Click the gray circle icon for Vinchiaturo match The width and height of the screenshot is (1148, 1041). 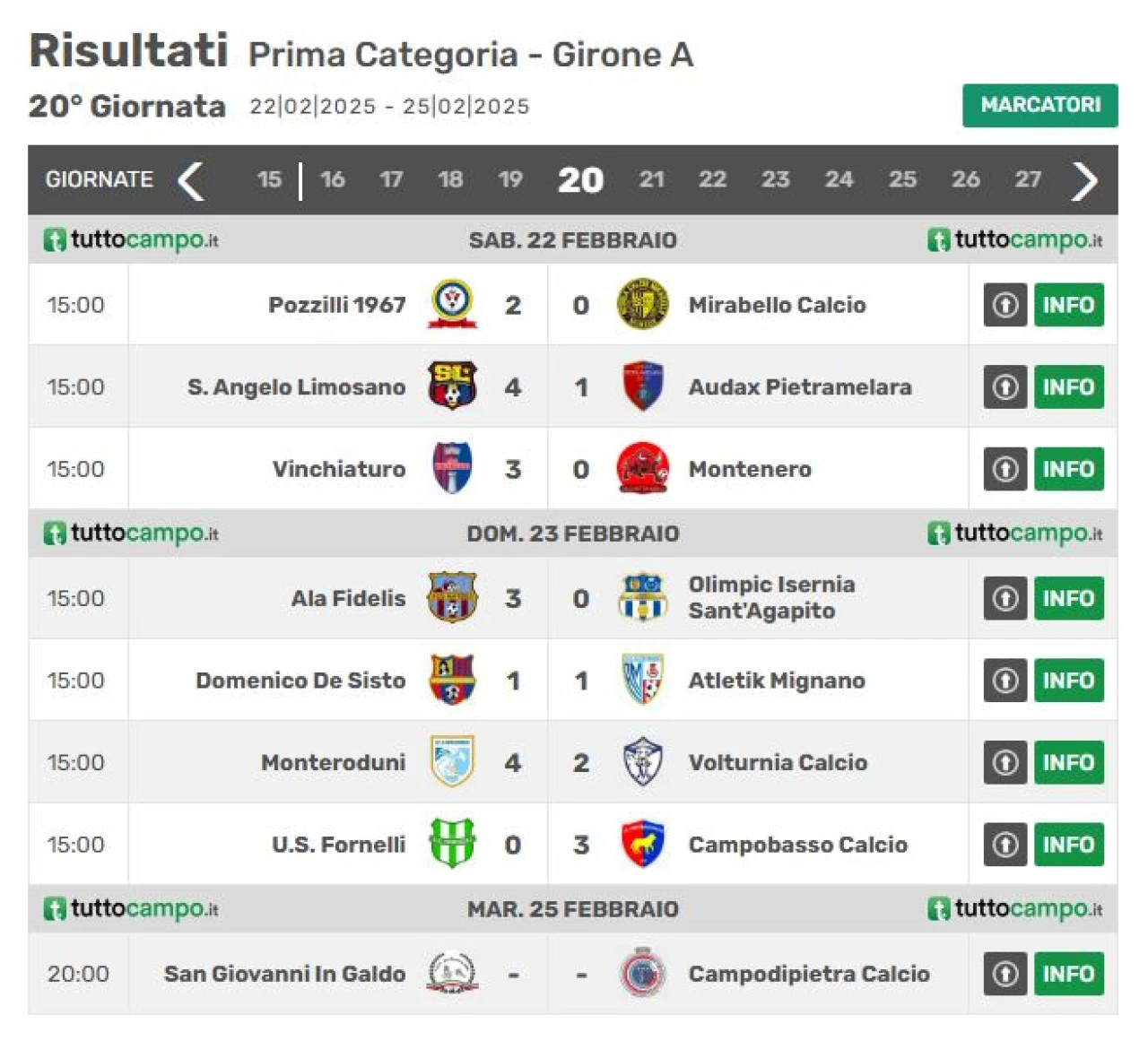click(x=1004, y=469)
